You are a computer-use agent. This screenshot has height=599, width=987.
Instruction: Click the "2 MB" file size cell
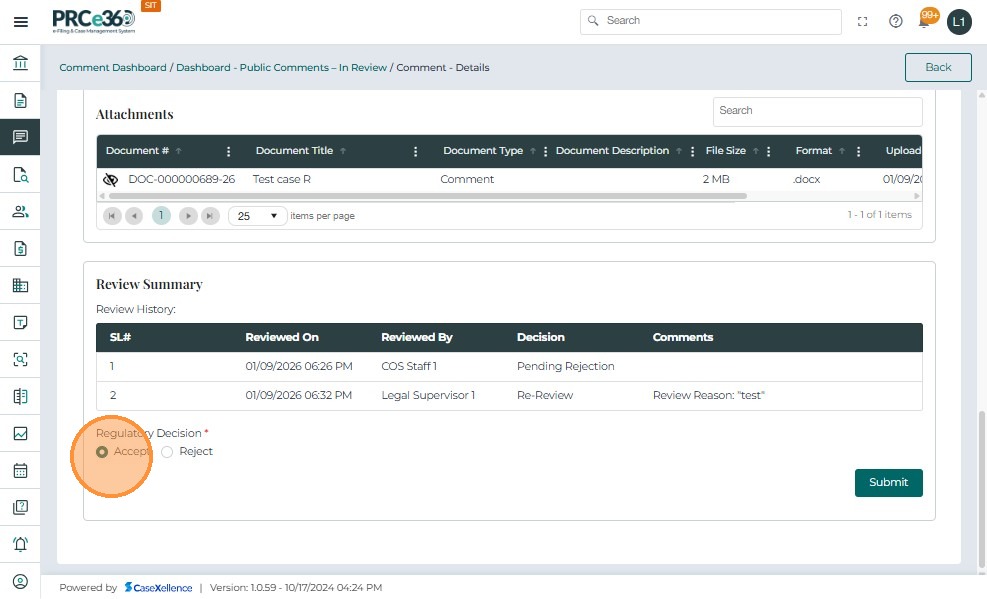[716, 179]
